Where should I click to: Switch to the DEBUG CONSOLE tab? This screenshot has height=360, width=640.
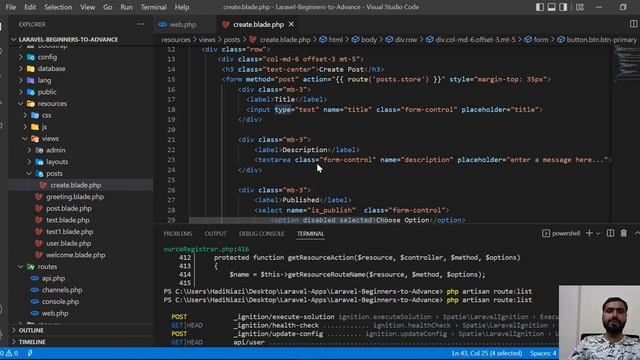coord(262,234)
